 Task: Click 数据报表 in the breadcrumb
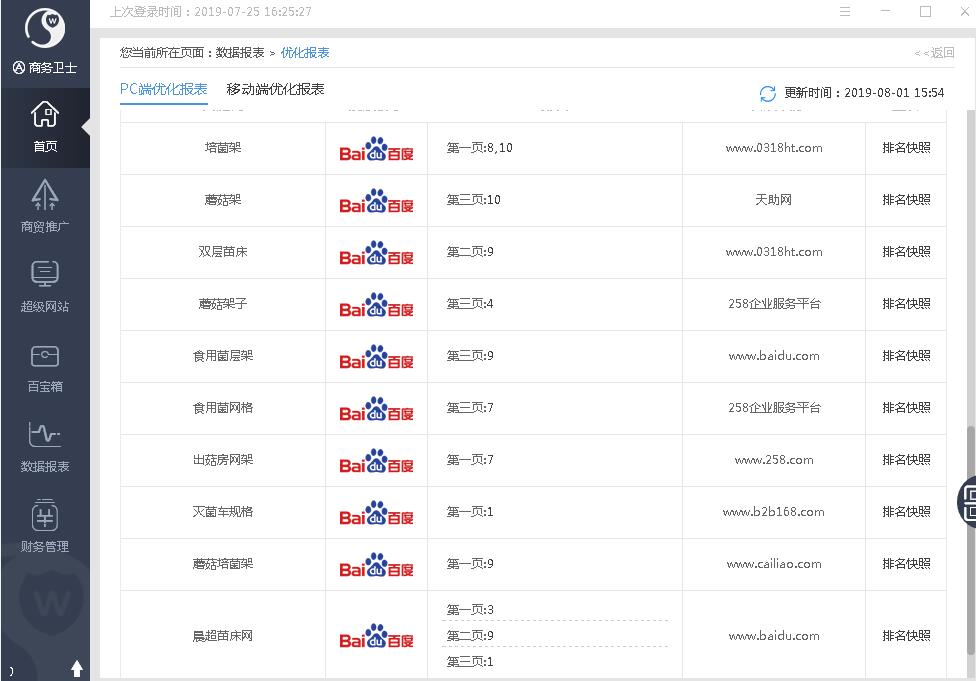(x=240, y=53)
